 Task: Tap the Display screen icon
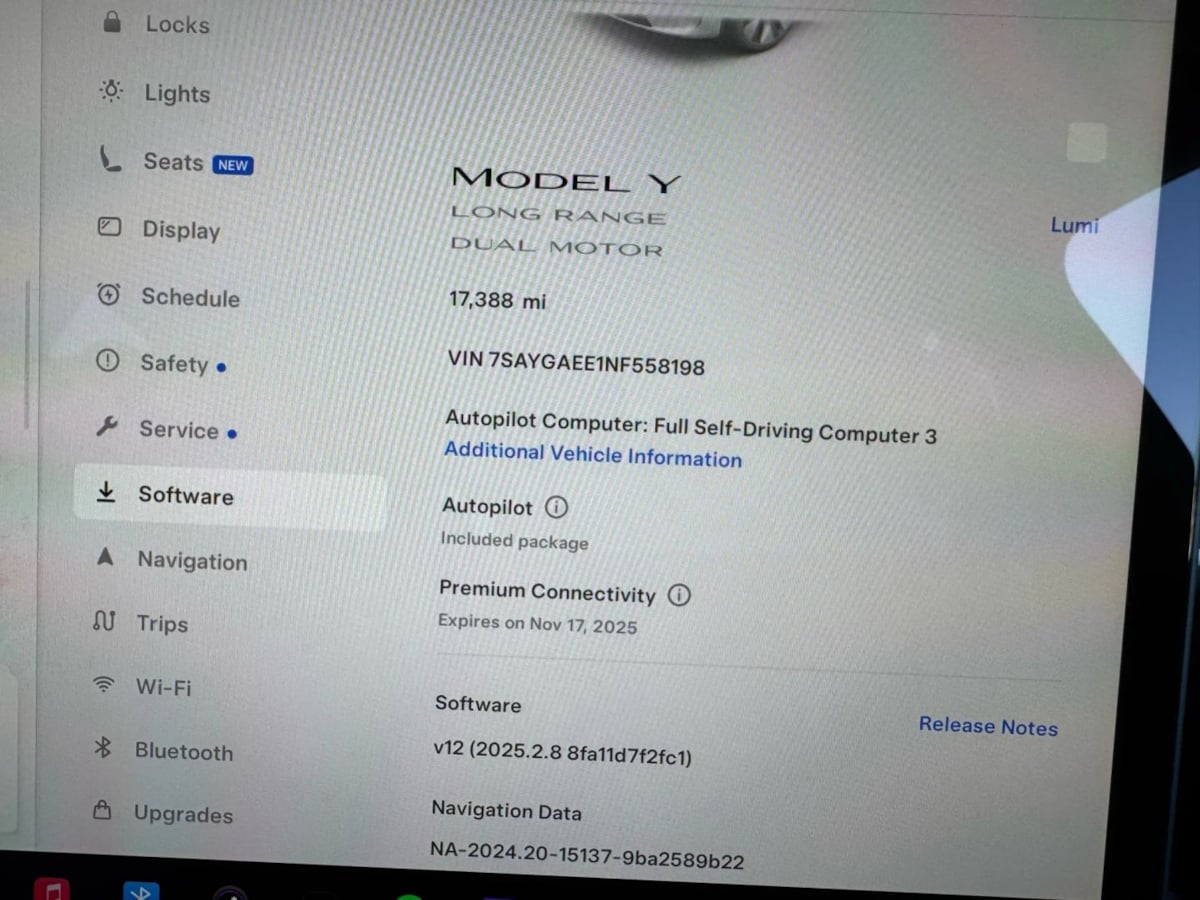[109, 227]
